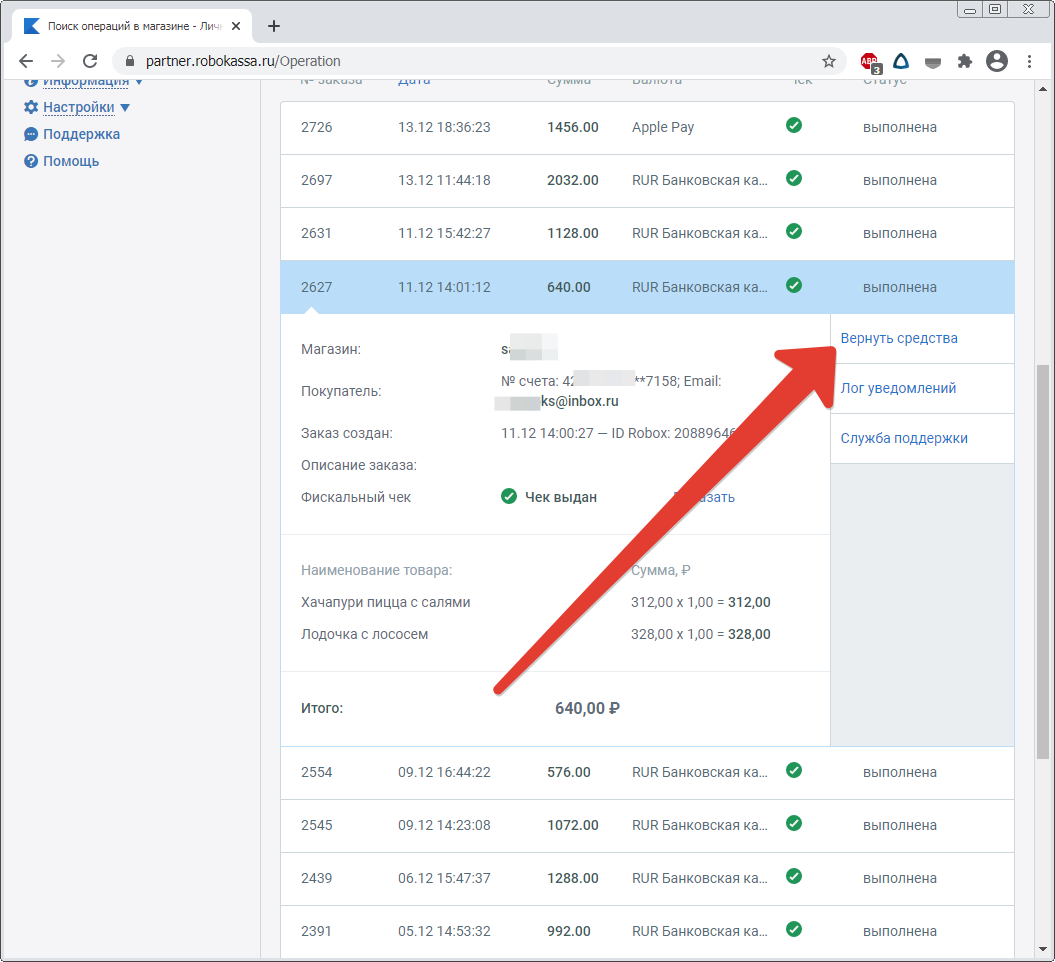Viewport: 1055px width, 962px height.
Task: Click Служба поддержки link
Action: (x=903, y=438)
